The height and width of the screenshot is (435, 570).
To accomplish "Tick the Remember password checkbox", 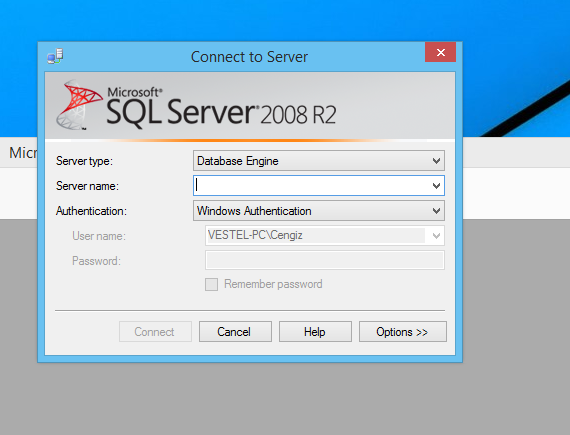I will tap(211, 284).
